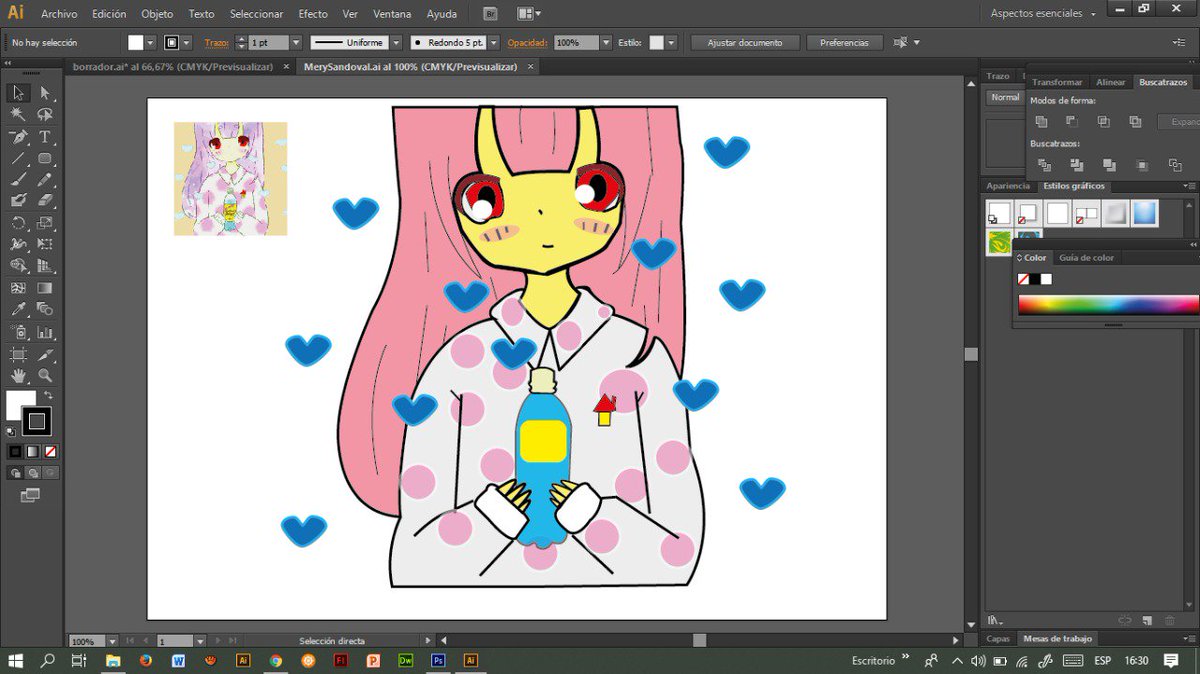Select the Pen tool
The height and width of the screenshot is (674, 1200).
pyautogui.click(x=18, y=136)
